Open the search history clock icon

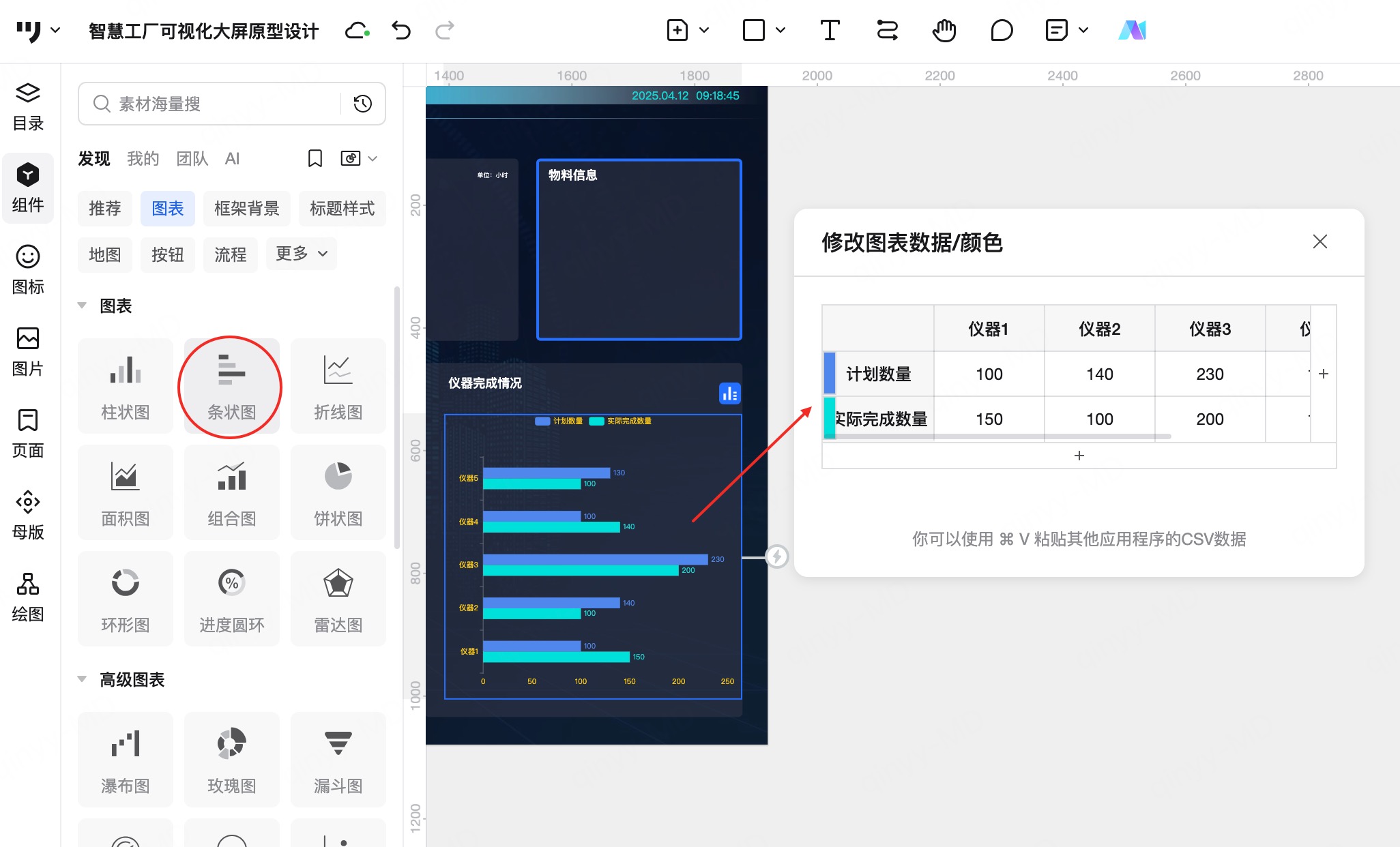(363, 104)
